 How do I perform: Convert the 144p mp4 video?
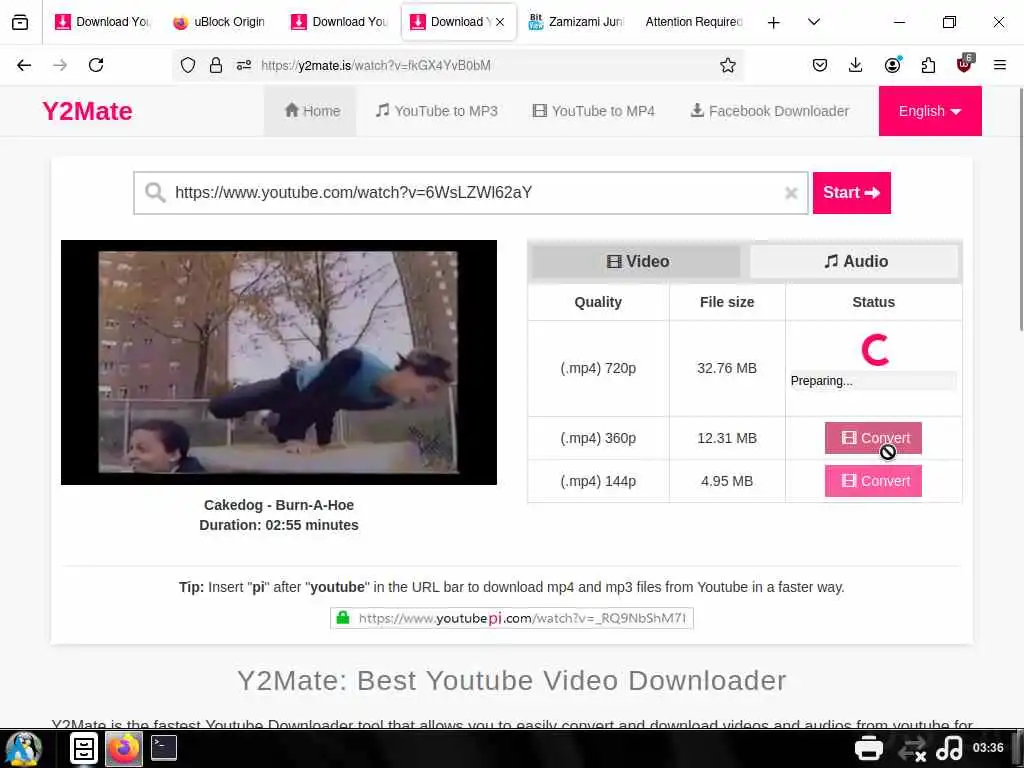pos(873,481)
